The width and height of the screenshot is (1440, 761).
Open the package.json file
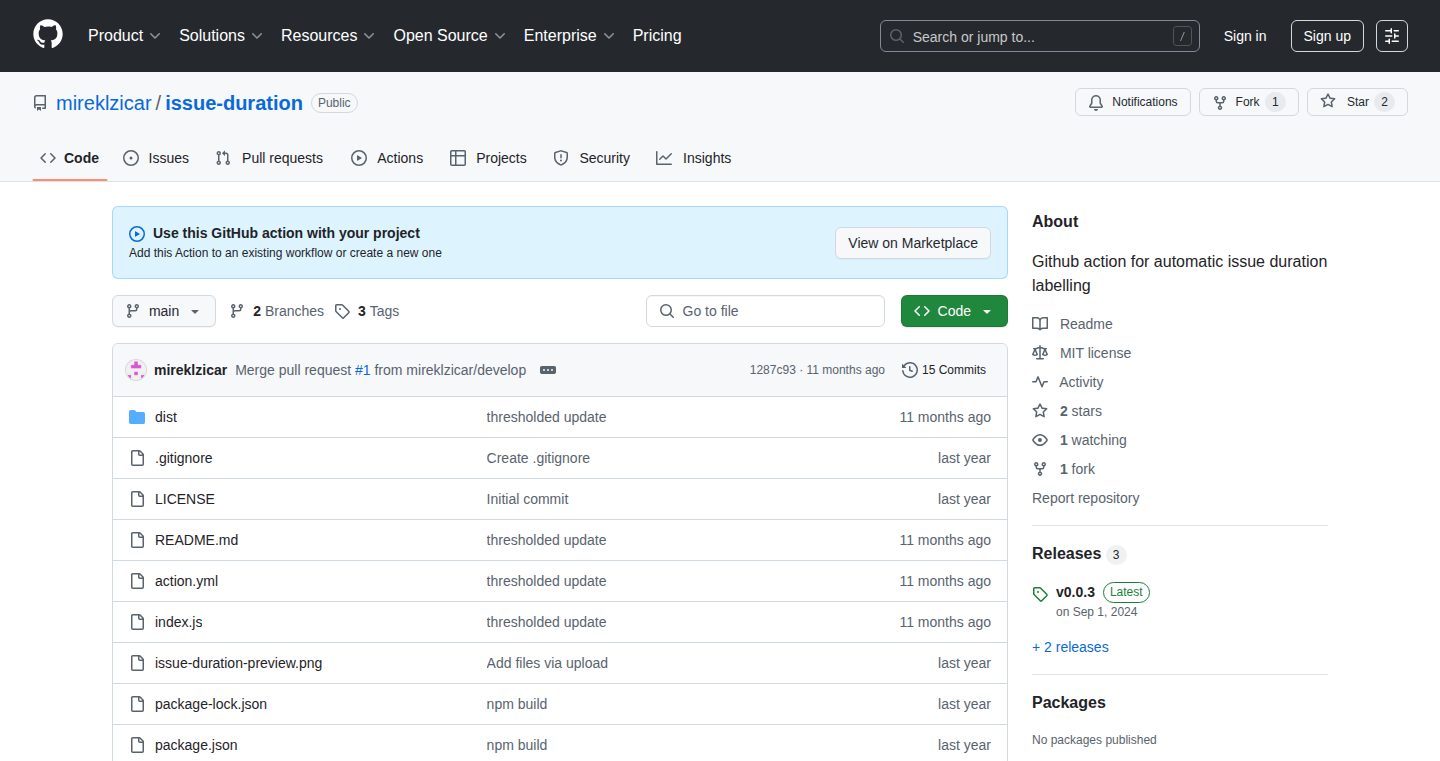click(196, 745)
